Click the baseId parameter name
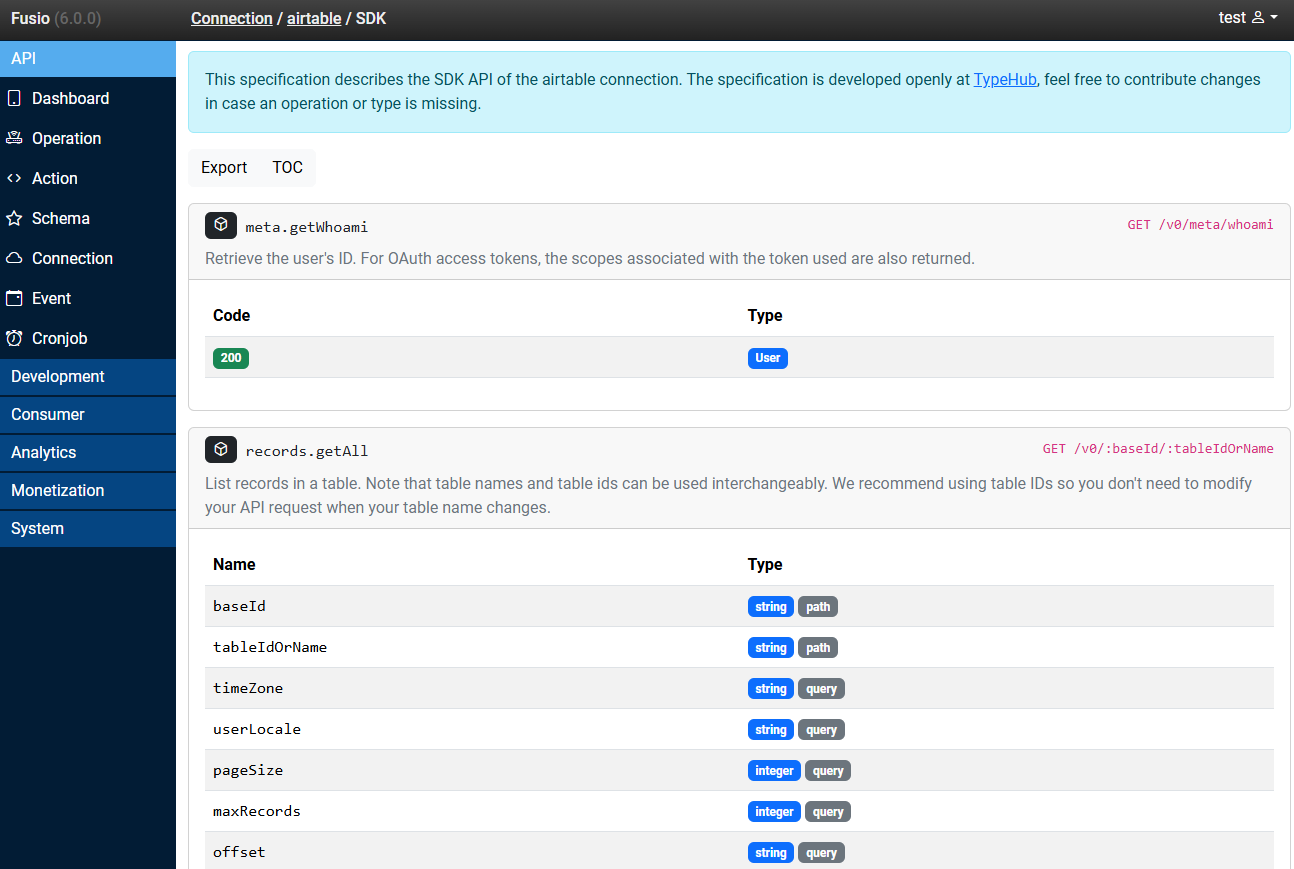 tap(239, 606)
